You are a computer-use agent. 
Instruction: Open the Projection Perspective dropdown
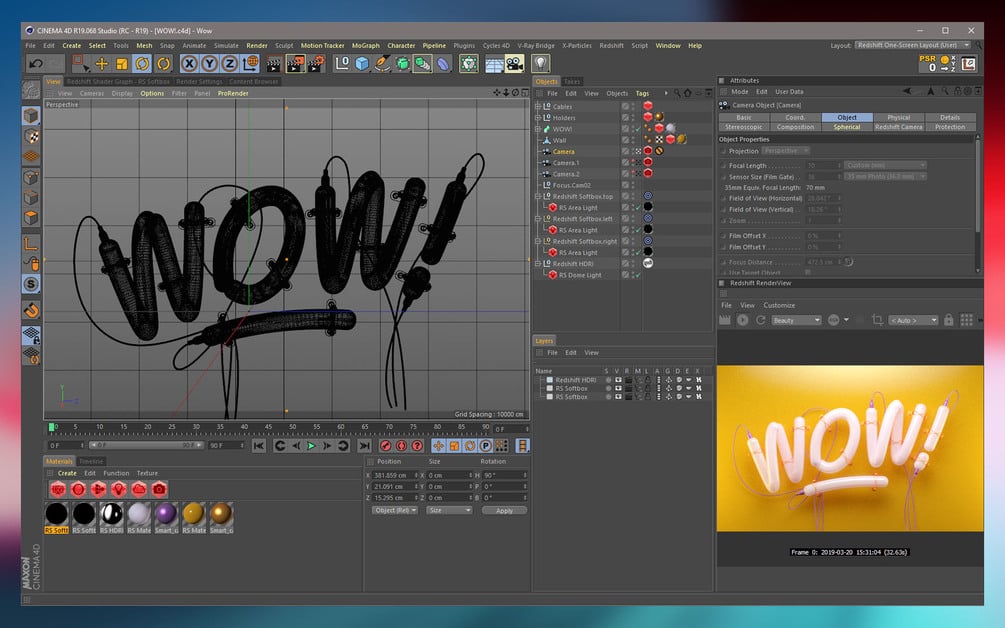coord(786,151)
